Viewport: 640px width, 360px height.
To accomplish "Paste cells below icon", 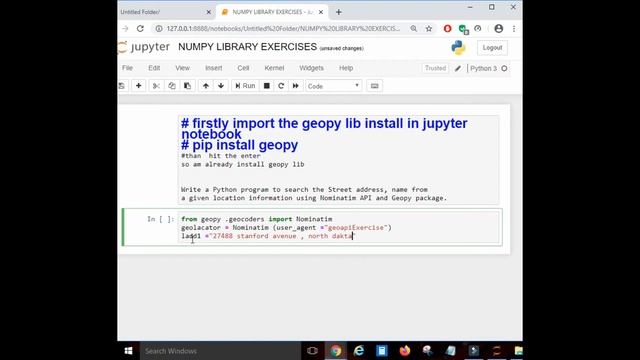I will [x=187, y=86].
